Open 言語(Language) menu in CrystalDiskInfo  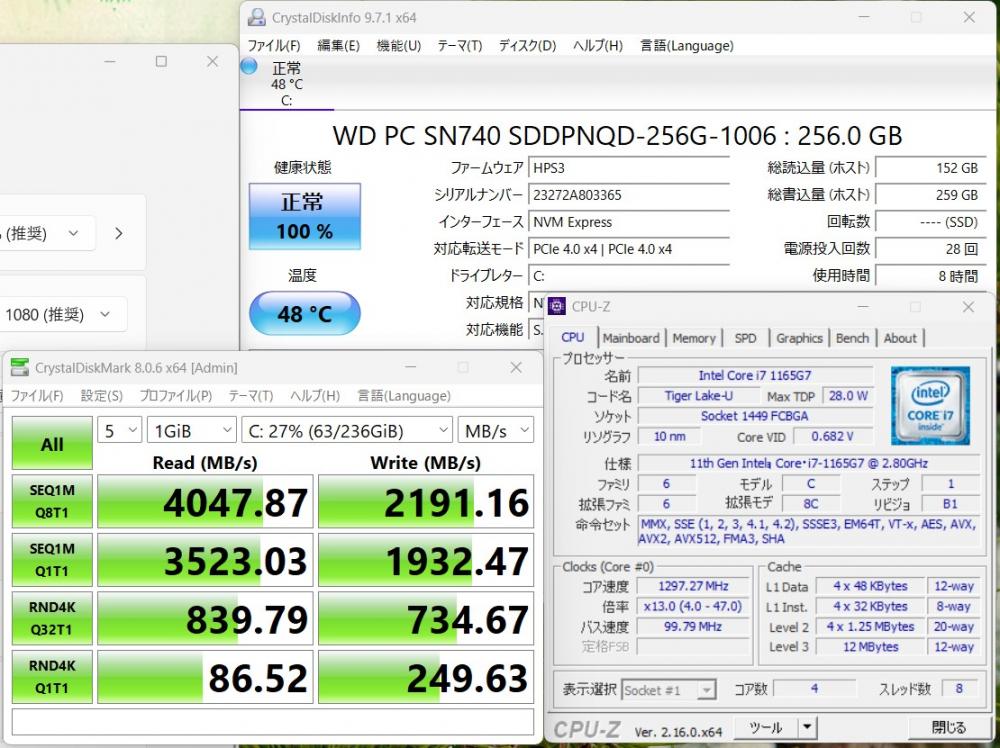tap(686, 46)
